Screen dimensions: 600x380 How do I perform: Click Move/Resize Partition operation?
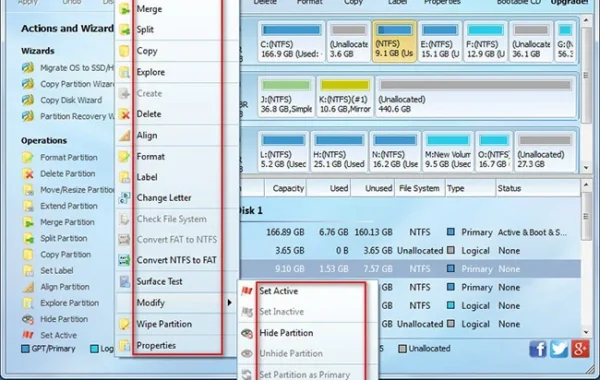(77, 190)
